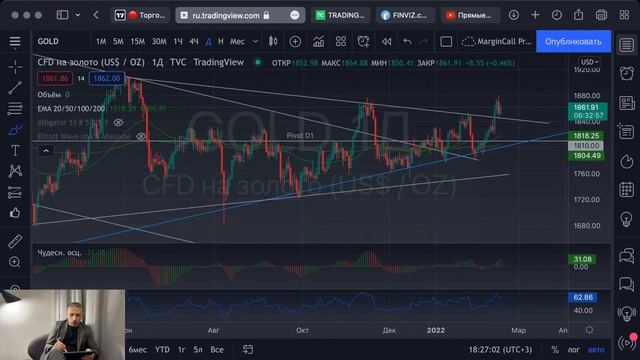The height and width of the screenshot is (360, 640).
Task: Click the thumbs-up icons tool
Action: 15,212
